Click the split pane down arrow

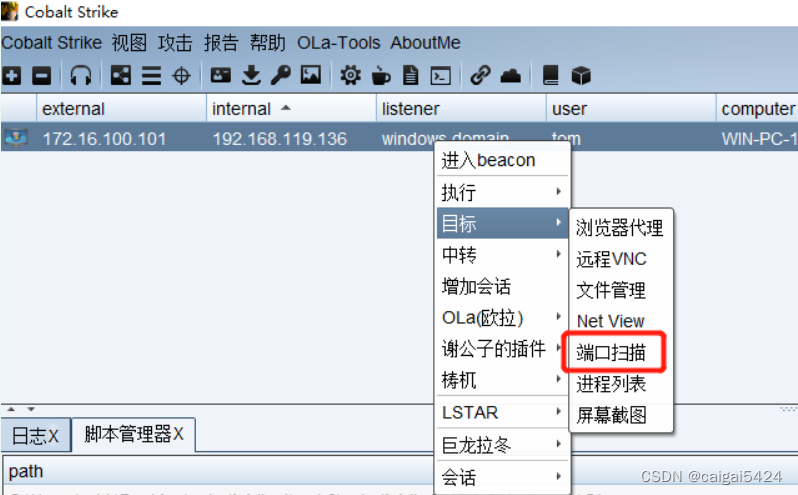coord(31,409)
